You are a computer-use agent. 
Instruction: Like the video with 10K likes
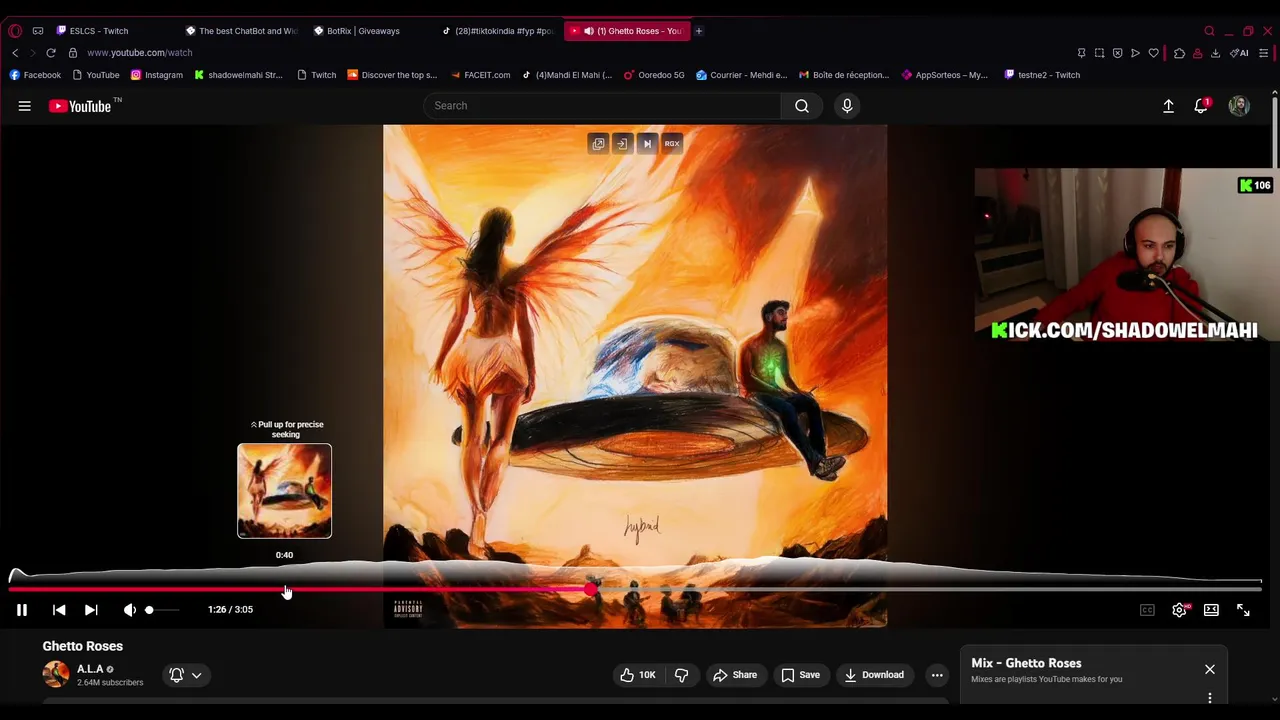tap(638, 675)
